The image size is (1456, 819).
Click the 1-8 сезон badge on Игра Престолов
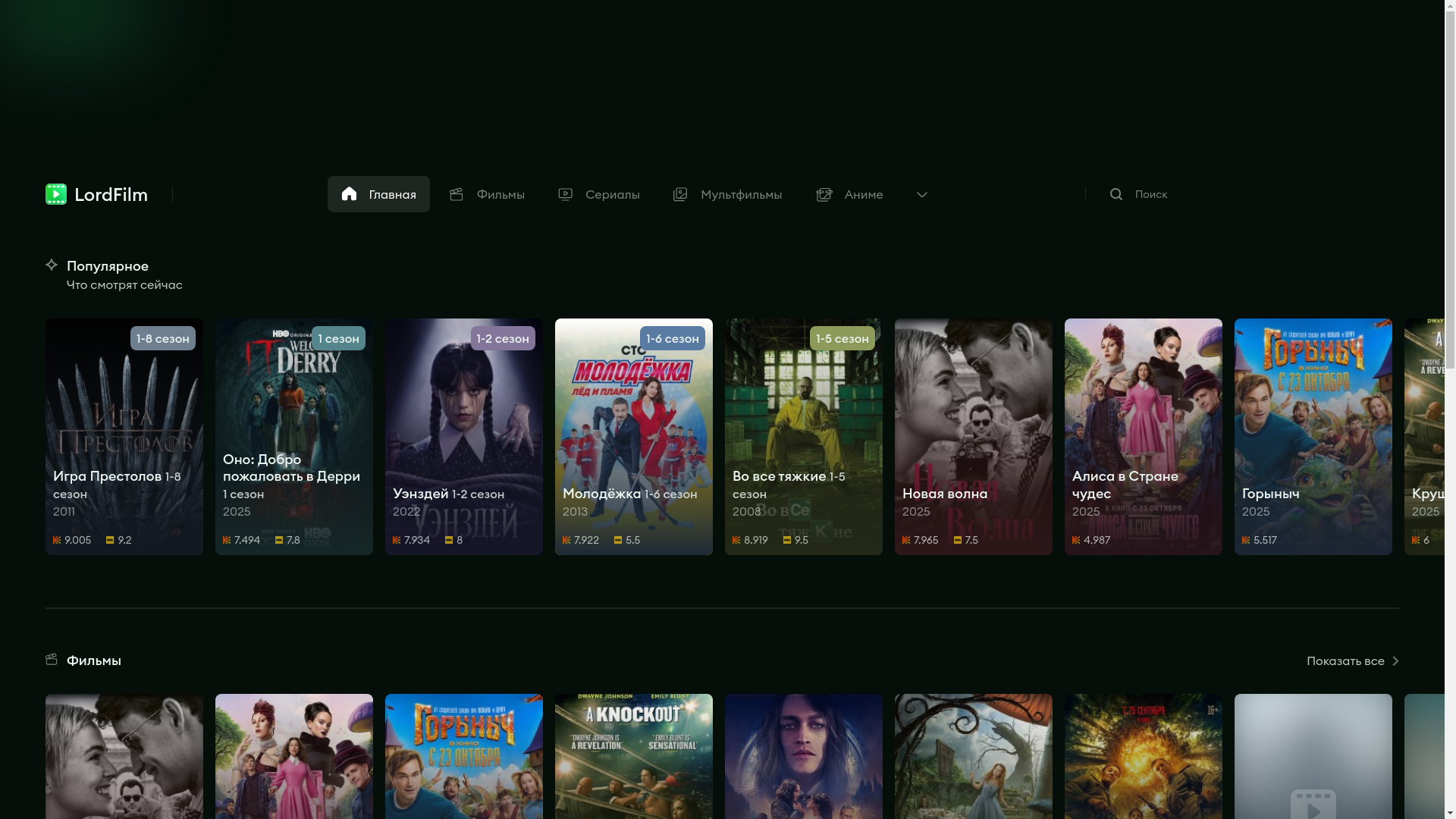tap(163, 338)
